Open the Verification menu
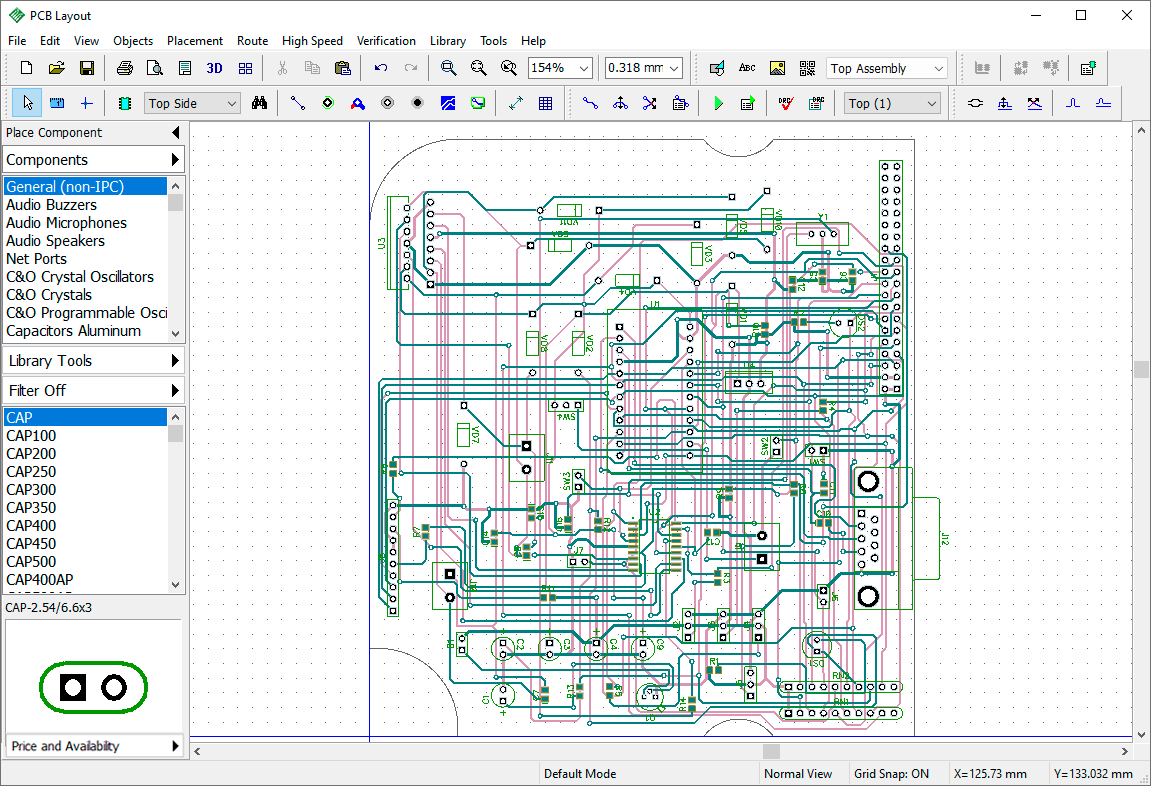The image size is (1151, 786). click(x=386, y=41)
